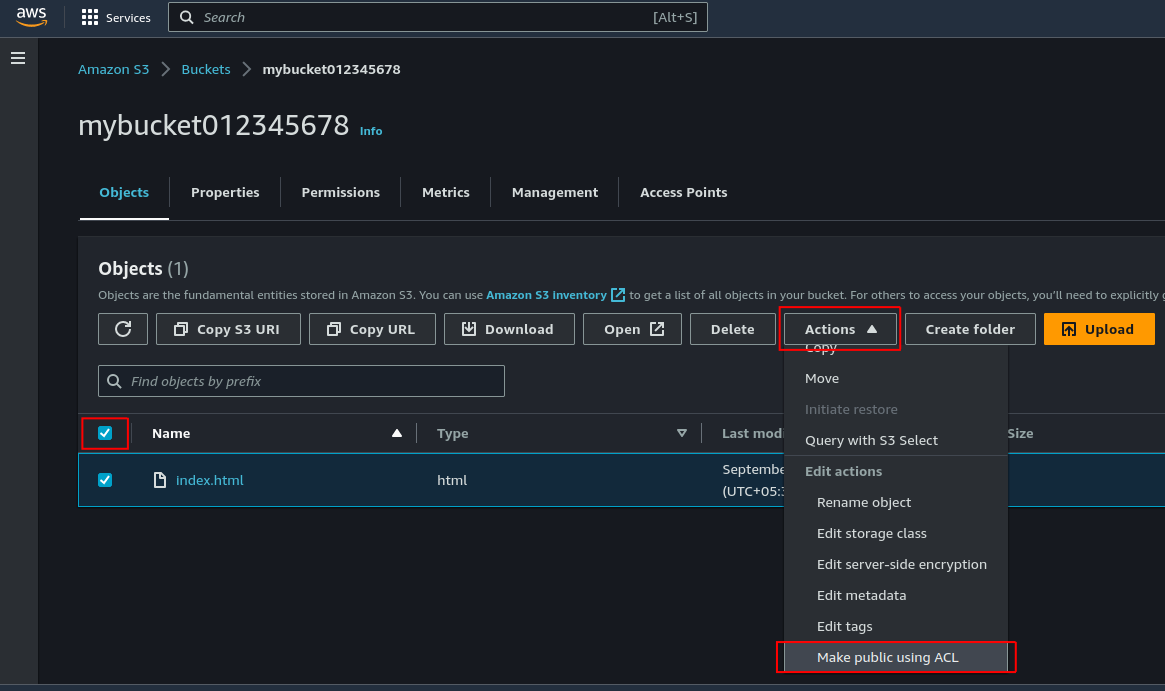Choose Make public using ACL

pyautogui.click(x=896, y=658)
